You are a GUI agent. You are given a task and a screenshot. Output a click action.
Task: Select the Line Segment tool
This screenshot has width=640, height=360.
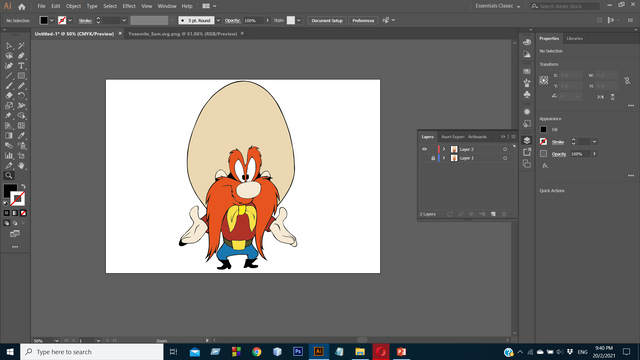(9, 76)
